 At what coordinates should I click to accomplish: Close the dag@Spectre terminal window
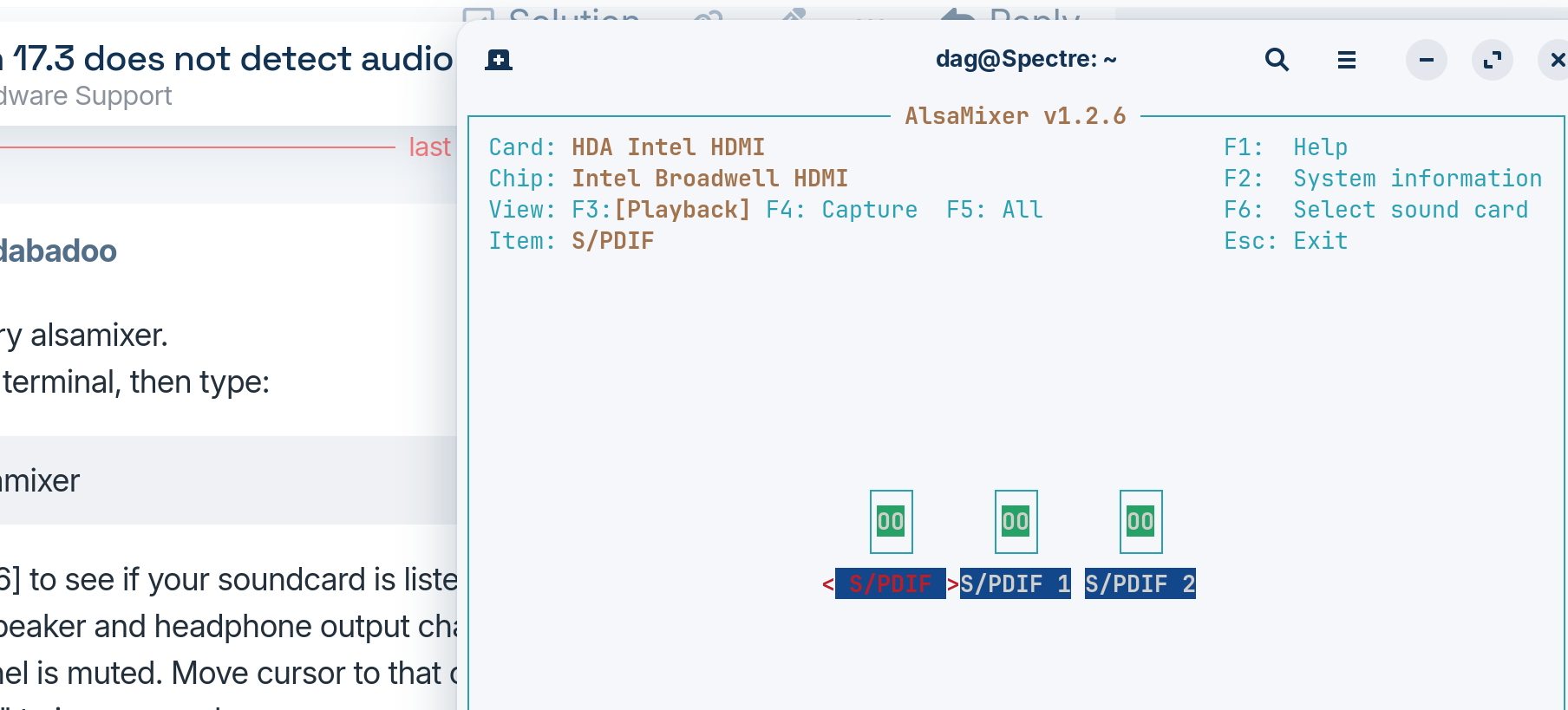tap(1556, 60)
